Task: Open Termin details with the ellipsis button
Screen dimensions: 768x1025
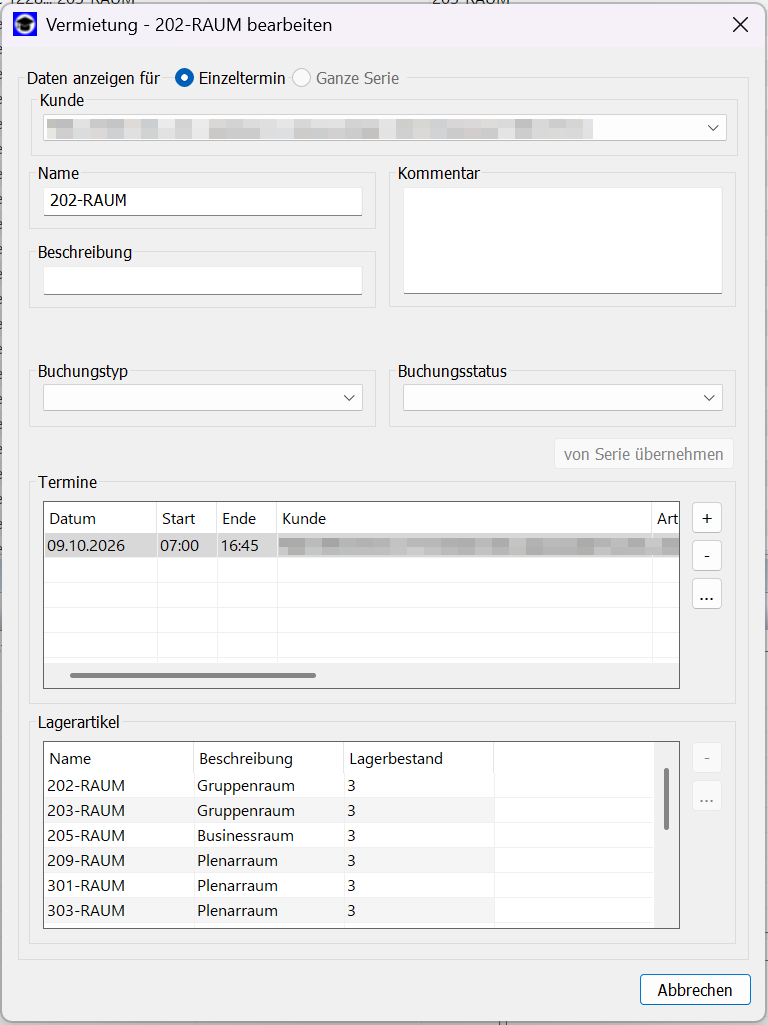Action: click(x=707, y=594)
